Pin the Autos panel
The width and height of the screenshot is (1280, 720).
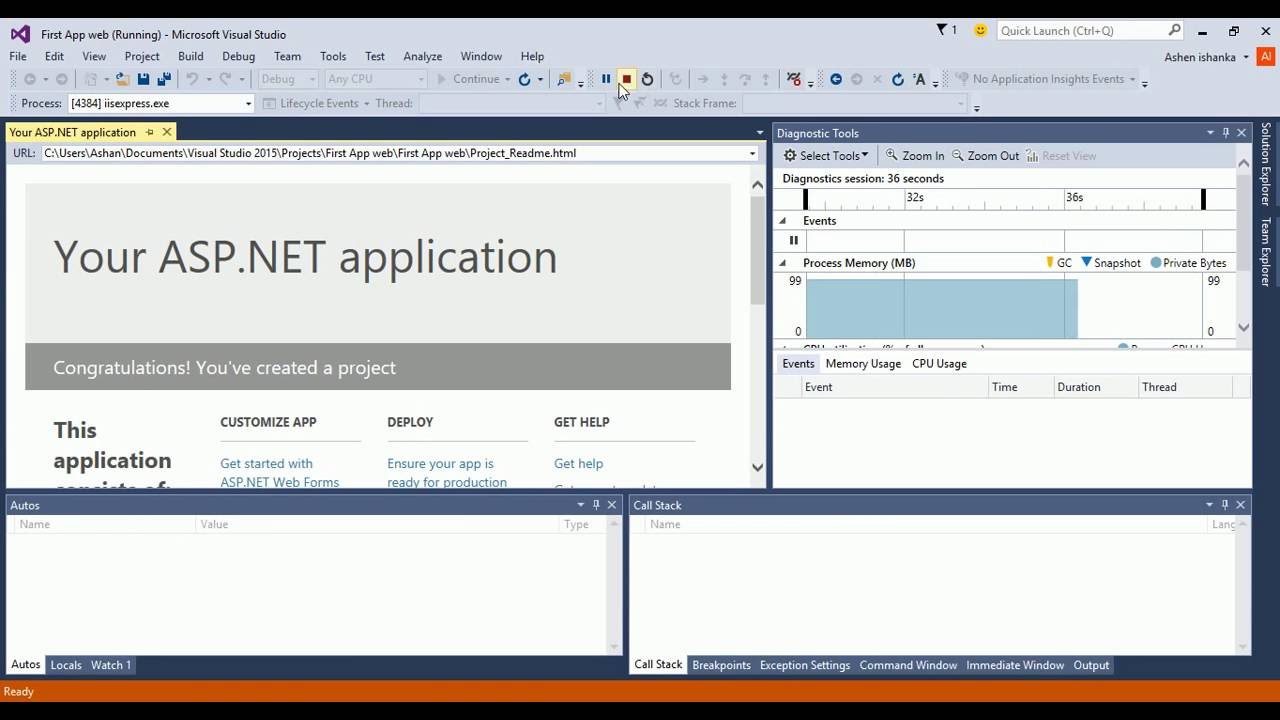(x=596, y=505)
